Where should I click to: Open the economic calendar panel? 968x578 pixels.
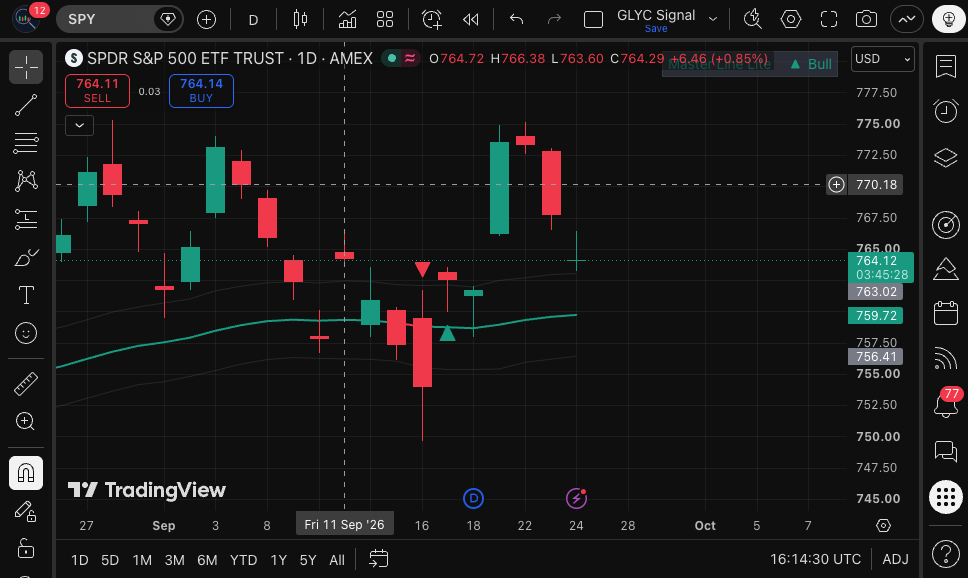pos(946,312)
